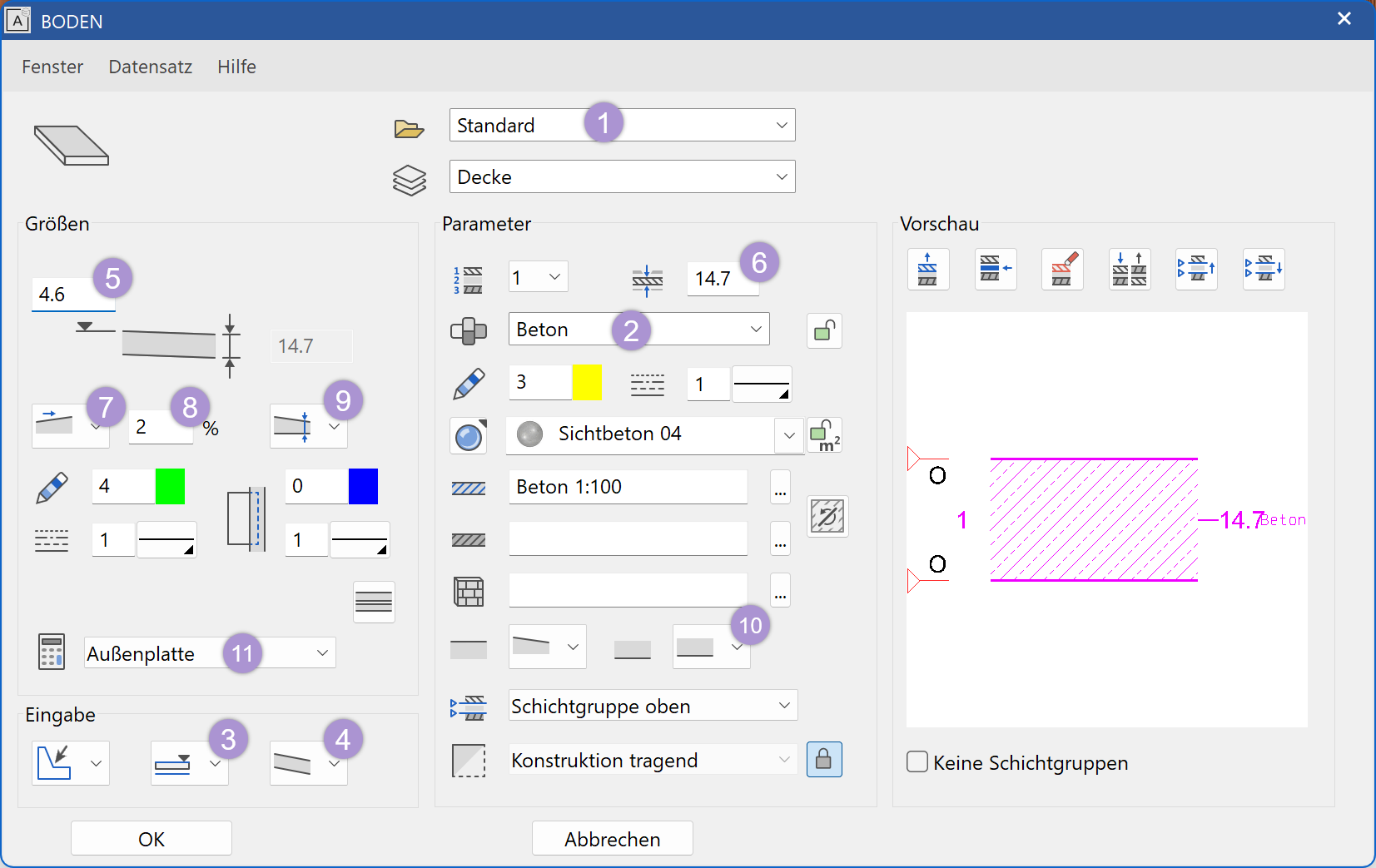Click the material sphere icon beside Sichtbeton 04
Image resolution: width=1376 pixels, height=868 pixels.
tap(469, 435)
